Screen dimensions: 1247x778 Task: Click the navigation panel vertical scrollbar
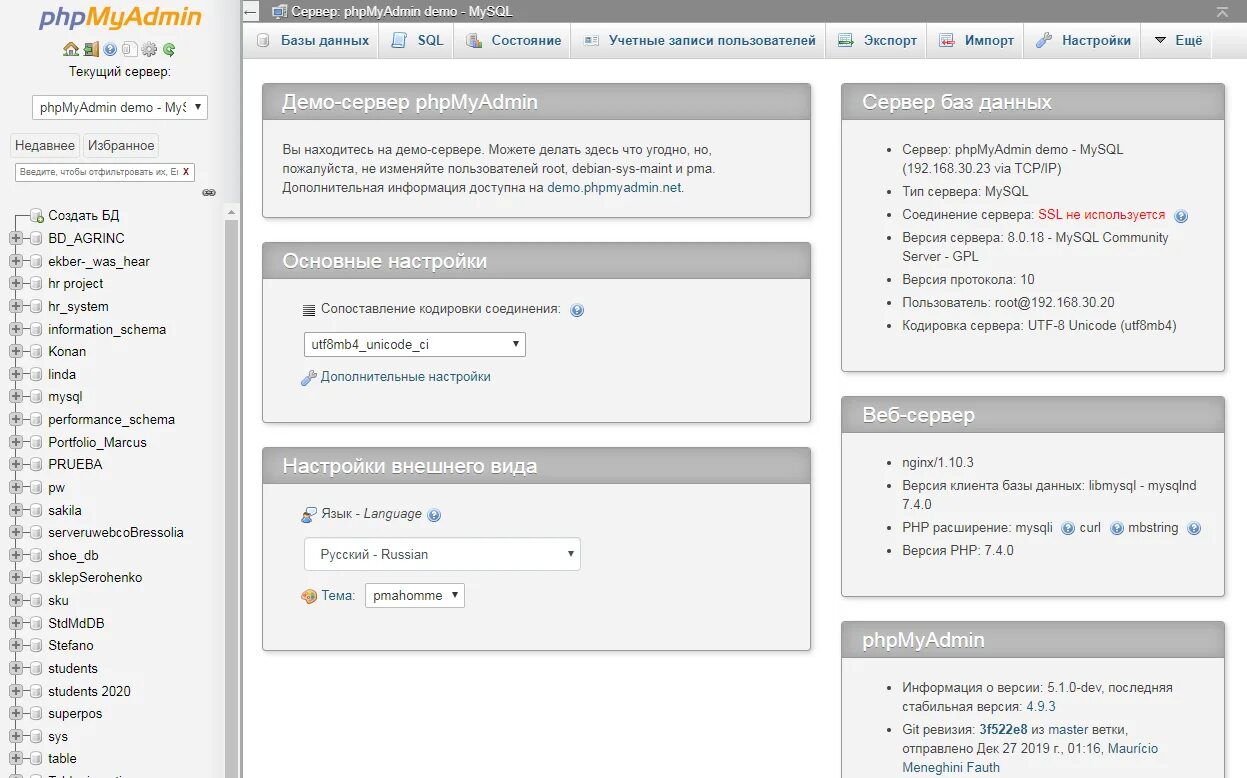click(232, 498)
